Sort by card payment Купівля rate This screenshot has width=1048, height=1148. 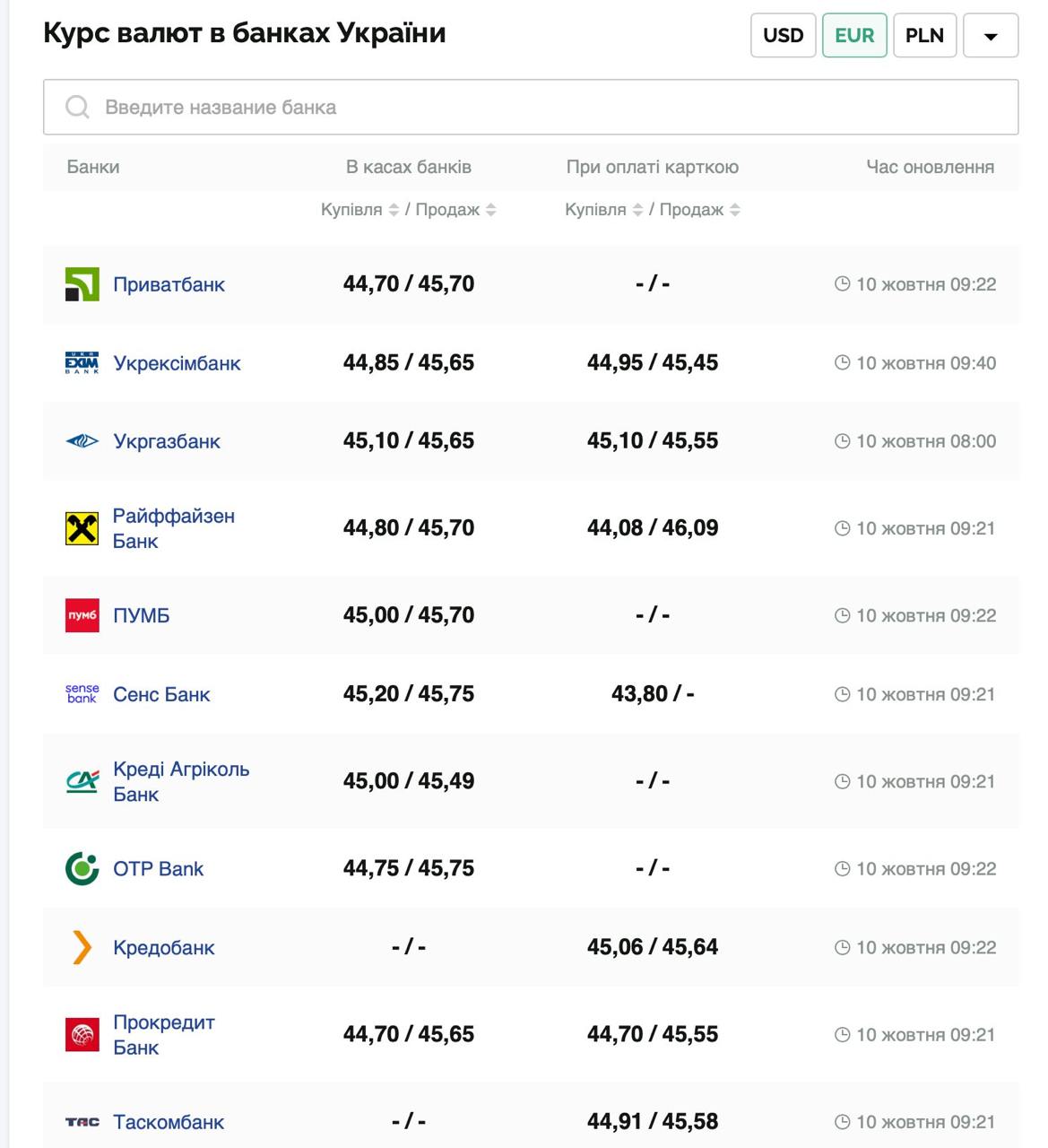pyautogui.click(x=637, y=210)
